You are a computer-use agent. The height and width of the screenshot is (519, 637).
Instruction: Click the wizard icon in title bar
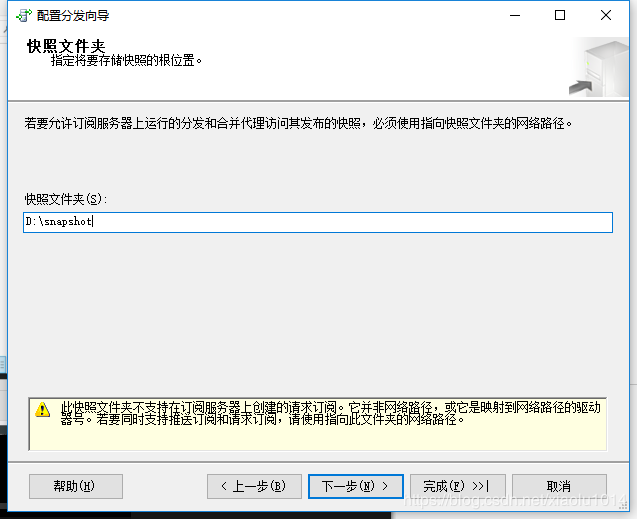tap(24, 15)
